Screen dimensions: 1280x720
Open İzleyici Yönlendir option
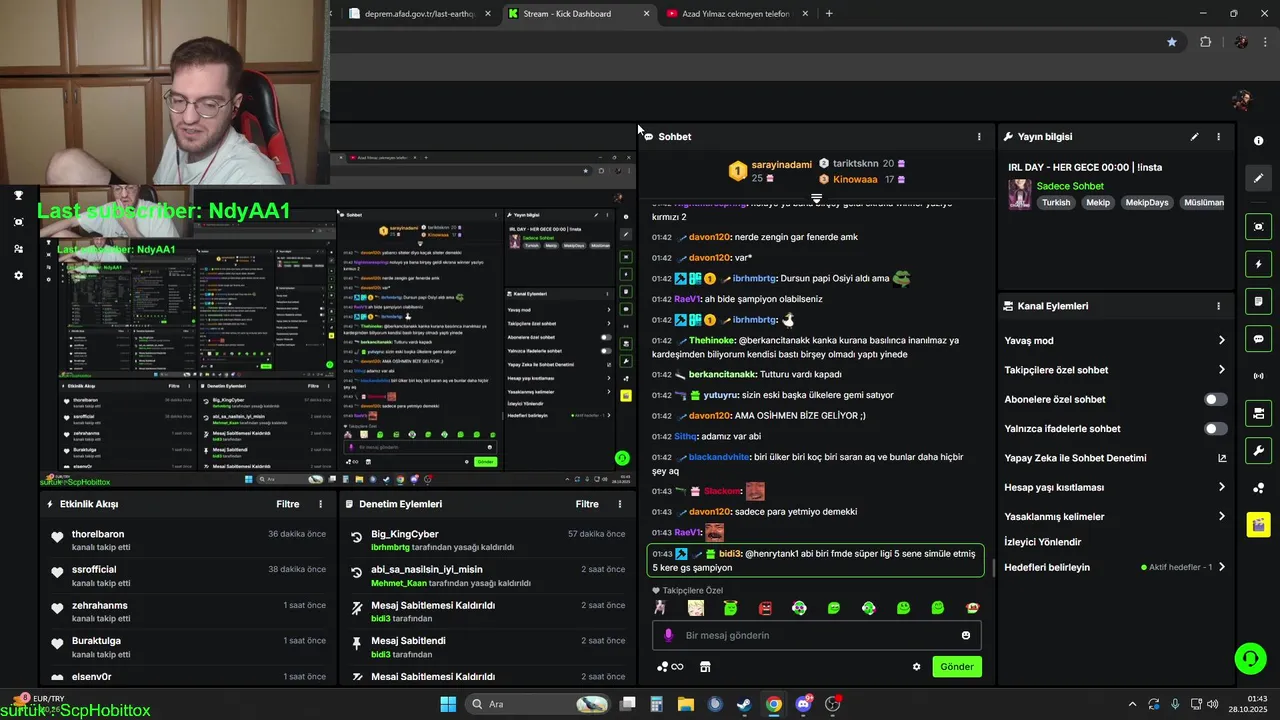[x=1042, y=542]
